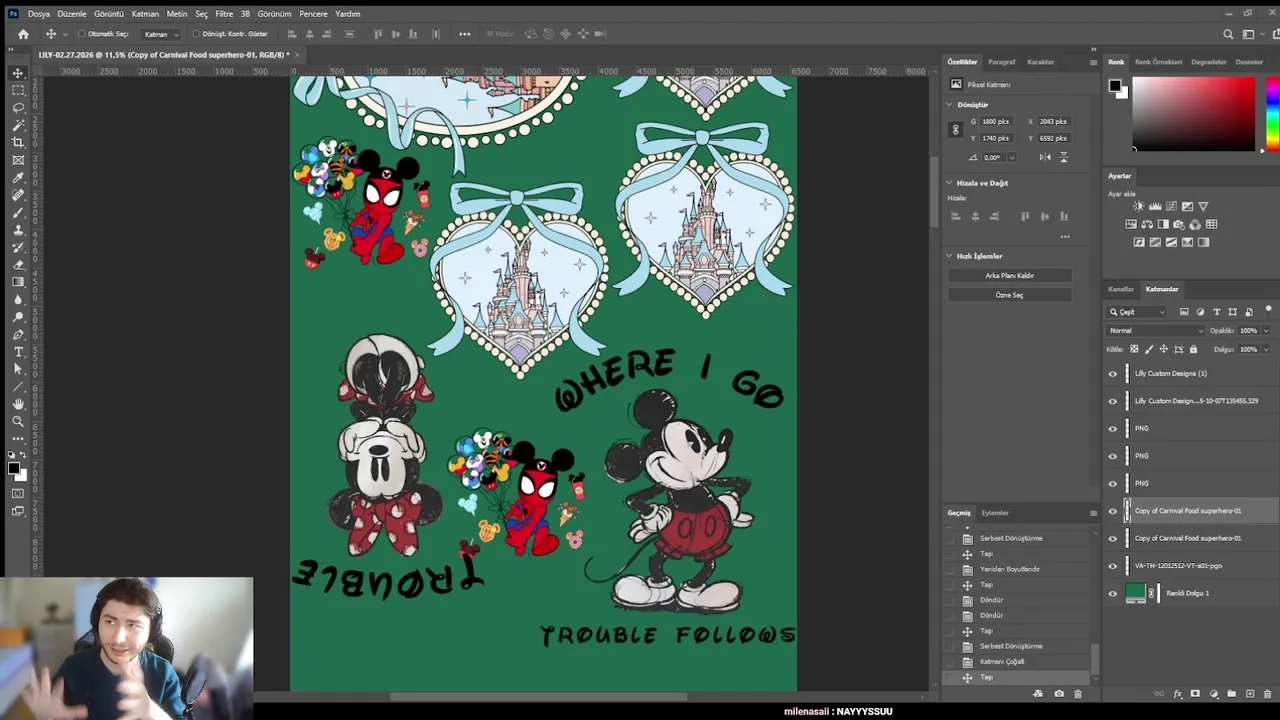Open the Katman auto-select dropdown
The width and height of the screenshot is (1280, 720).
click(x=162, y=34)
